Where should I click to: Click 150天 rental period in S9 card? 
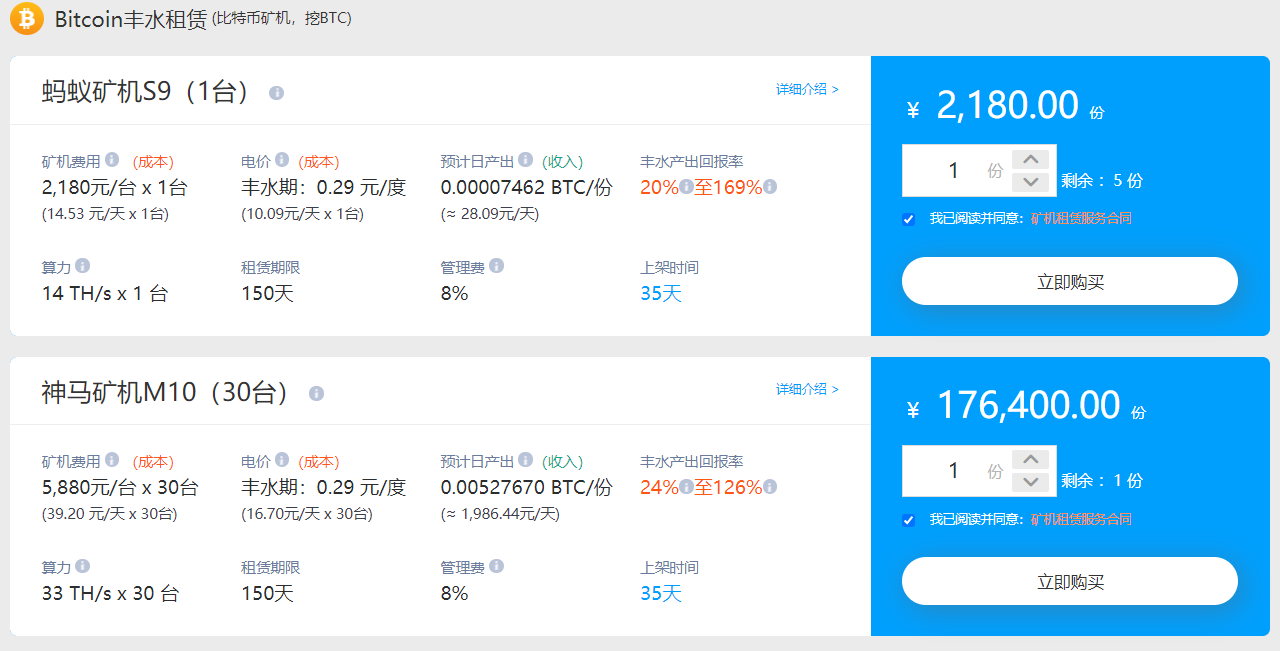(x=268, y=293)
